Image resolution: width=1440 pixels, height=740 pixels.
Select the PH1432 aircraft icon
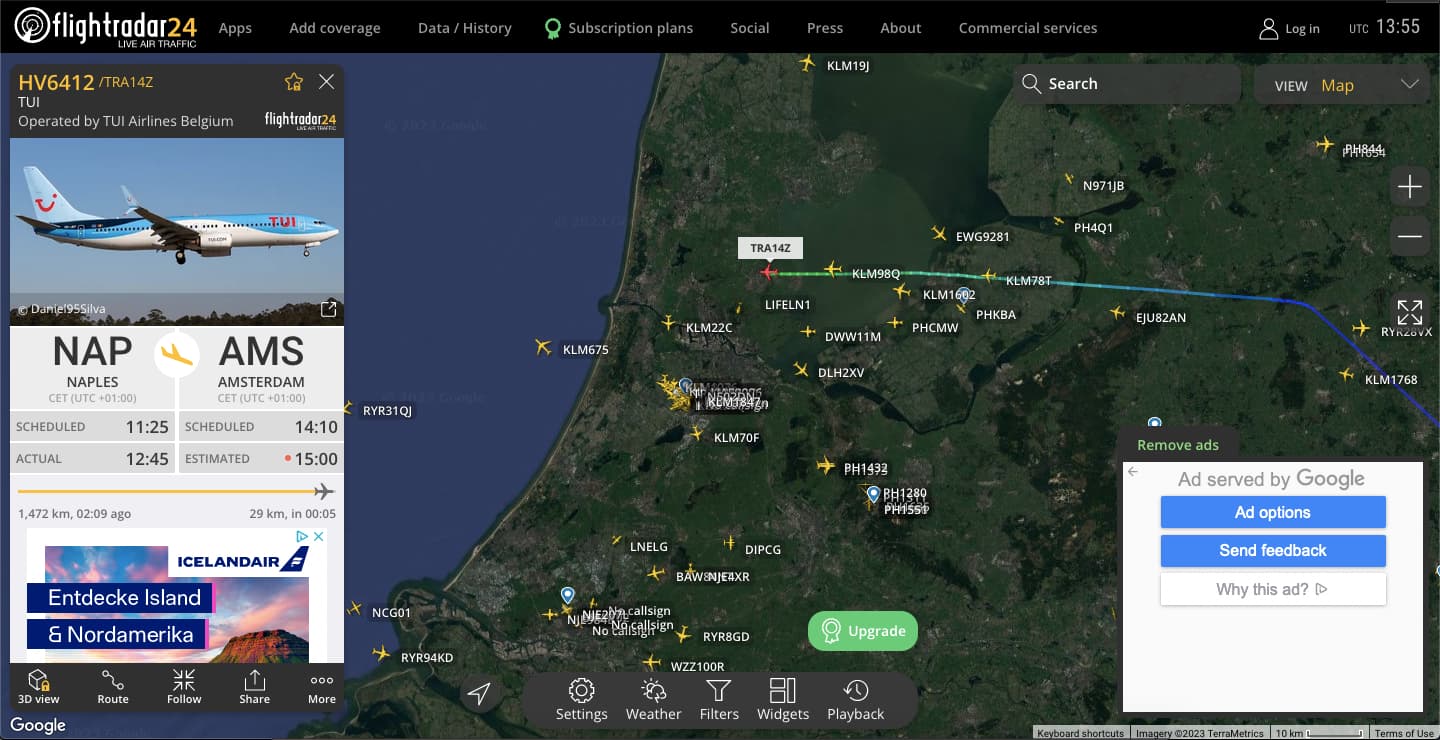[825, 465]
